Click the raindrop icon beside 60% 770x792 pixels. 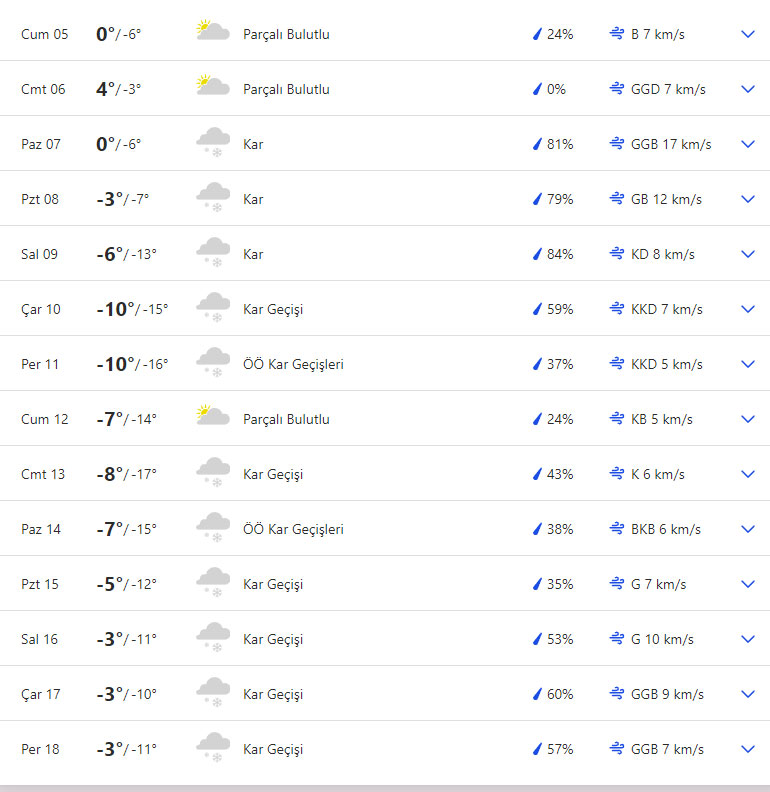(x=537, y=694)
